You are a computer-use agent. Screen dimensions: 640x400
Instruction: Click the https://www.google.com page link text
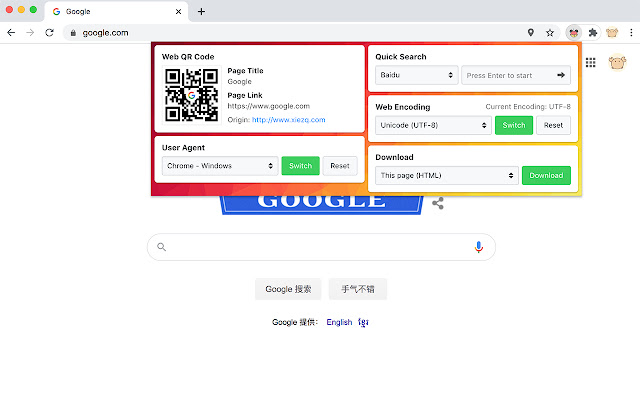click(269, 106)
